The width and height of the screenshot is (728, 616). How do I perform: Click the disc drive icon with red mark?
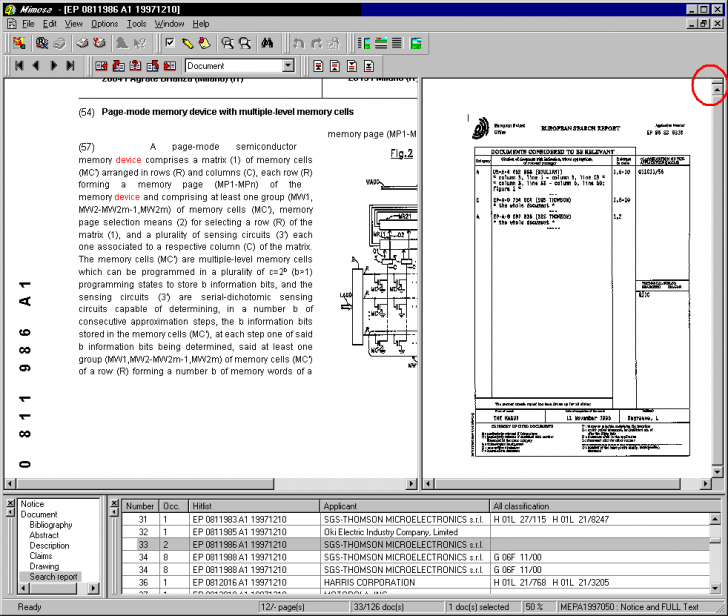(99, 43)
